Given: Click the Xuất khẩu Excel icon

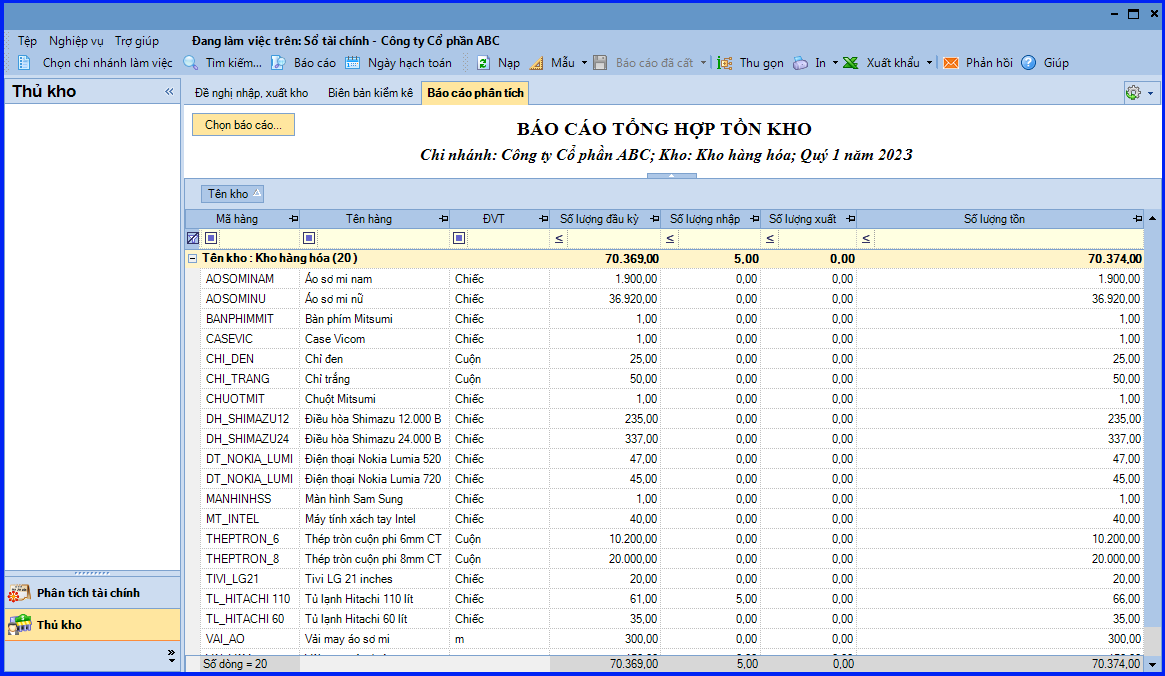Looking at the screenshot, I should click(x=851, y=63).
